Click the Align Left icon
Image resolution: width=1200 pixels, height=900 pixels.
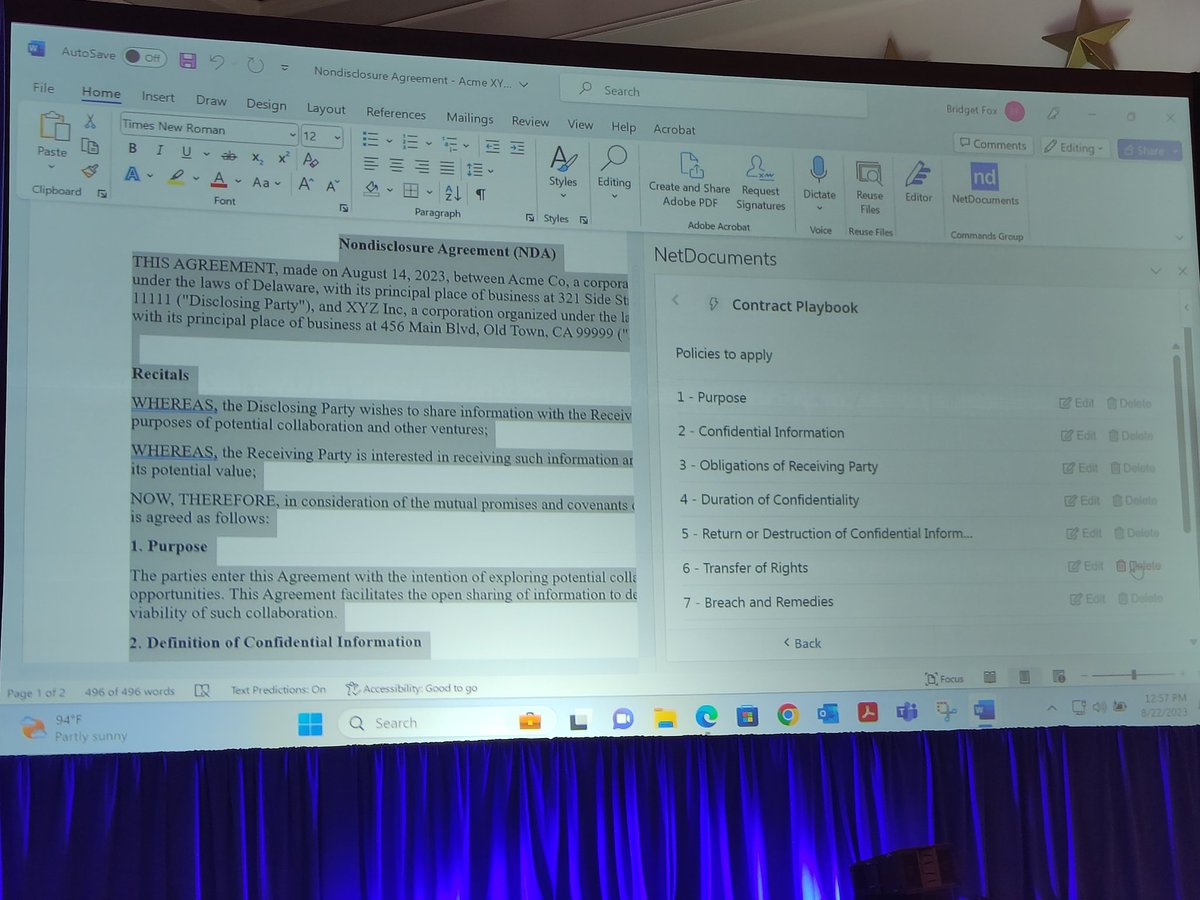(x=370, y=162)
